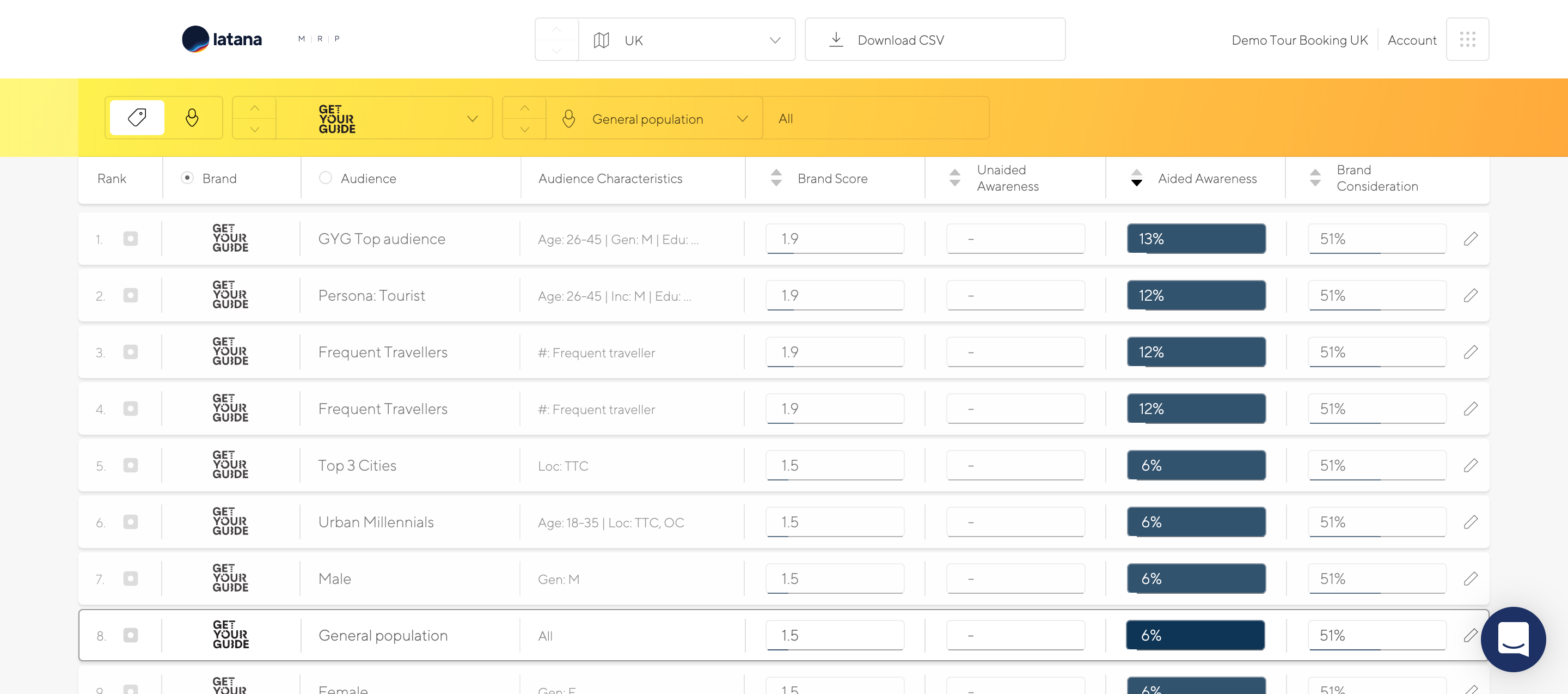Edit the General population row
The image size is (1568, 694).
[1471, 635]
